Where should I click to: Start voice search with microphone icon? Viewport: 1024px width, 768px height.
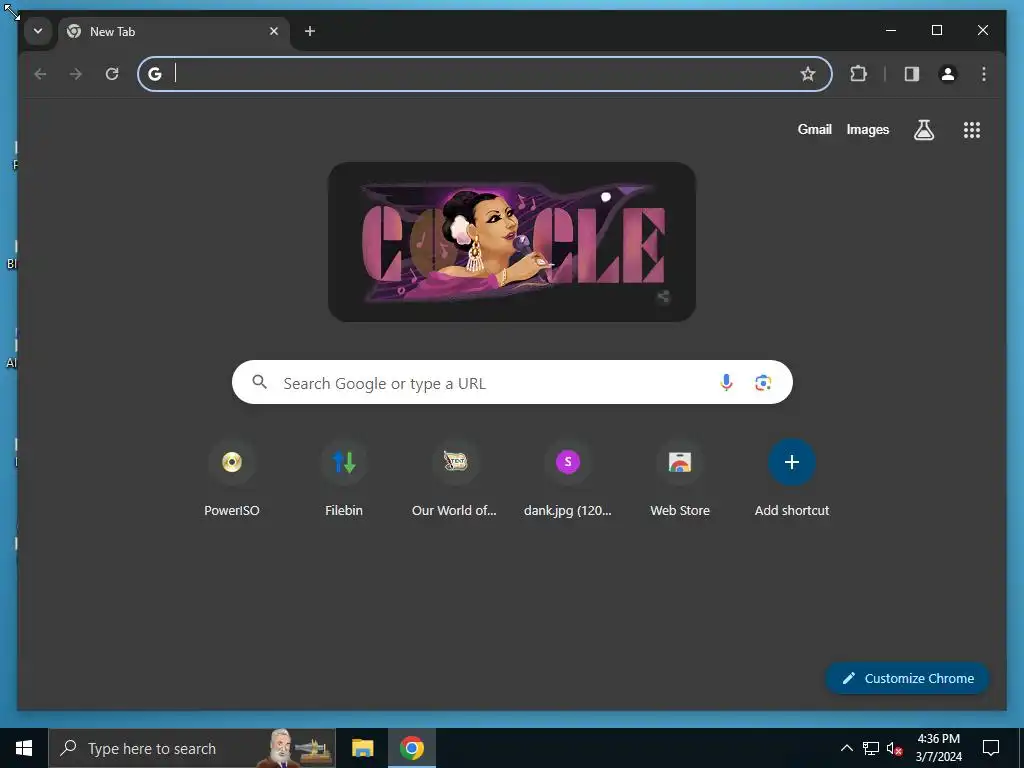726,383
